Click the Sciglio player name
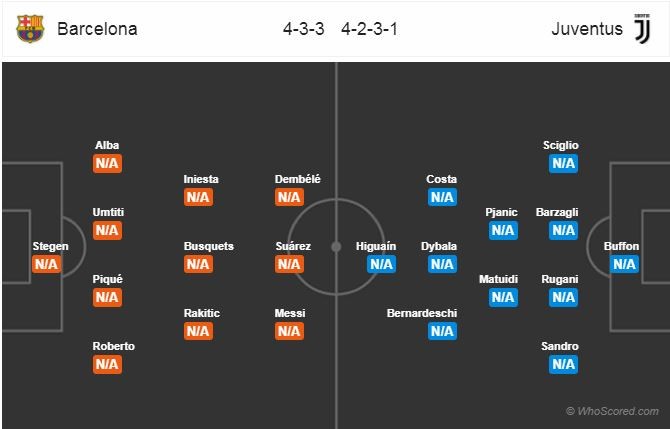This screenshot has height=429, width=670. 561,145
